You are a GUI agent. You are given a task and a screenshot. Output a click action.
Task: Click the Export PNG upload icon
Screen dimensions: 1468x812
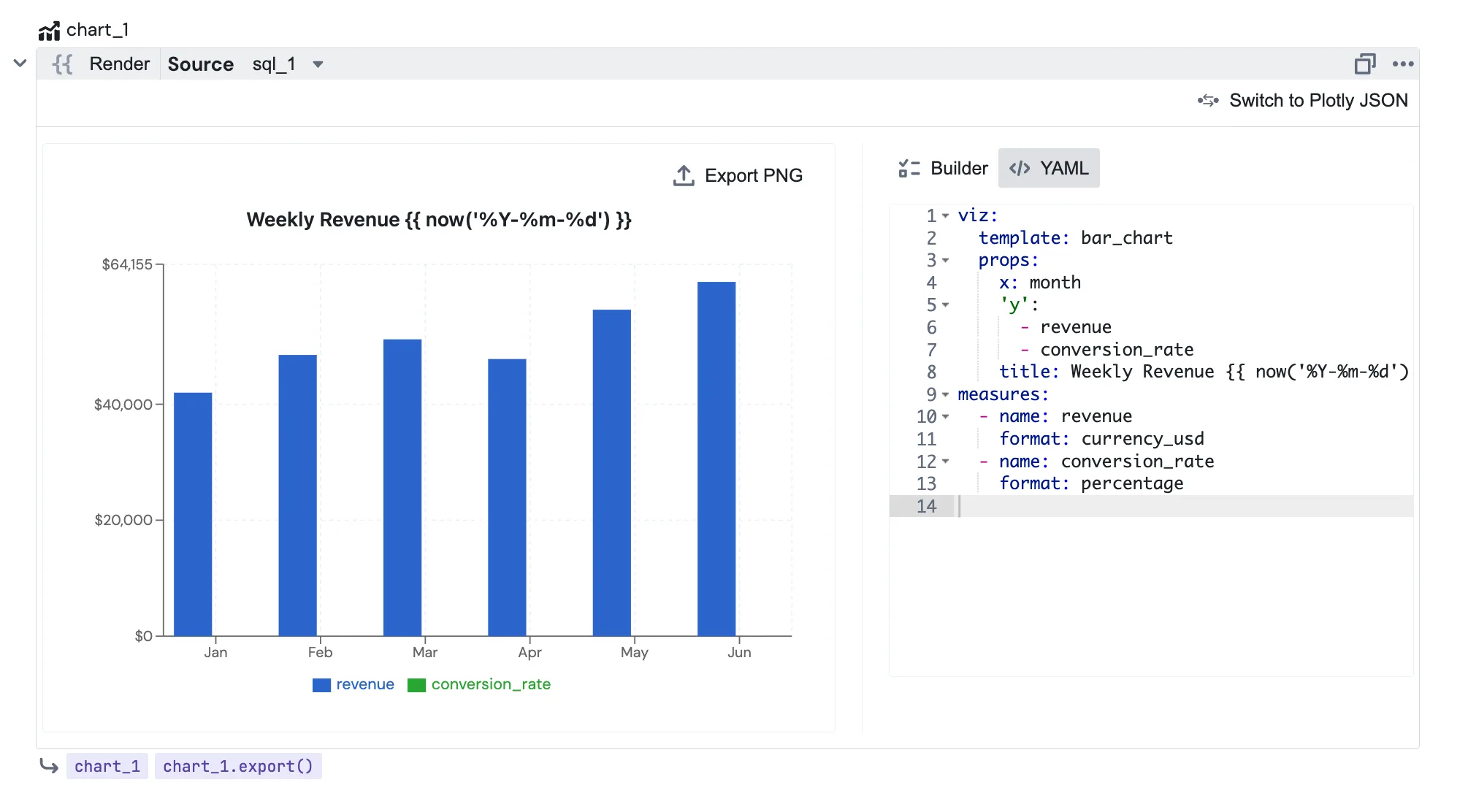click(x=684, y=175)
